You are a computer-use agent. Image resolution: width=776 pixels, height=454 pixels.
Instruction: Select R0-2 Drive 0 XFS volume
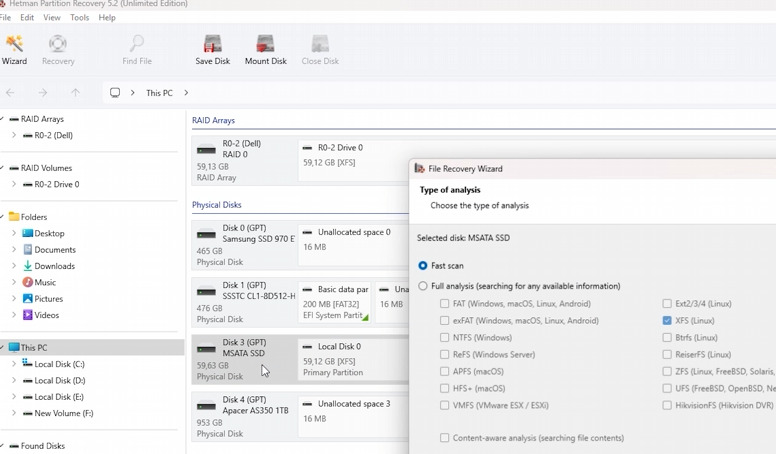[x=353, y=160]
